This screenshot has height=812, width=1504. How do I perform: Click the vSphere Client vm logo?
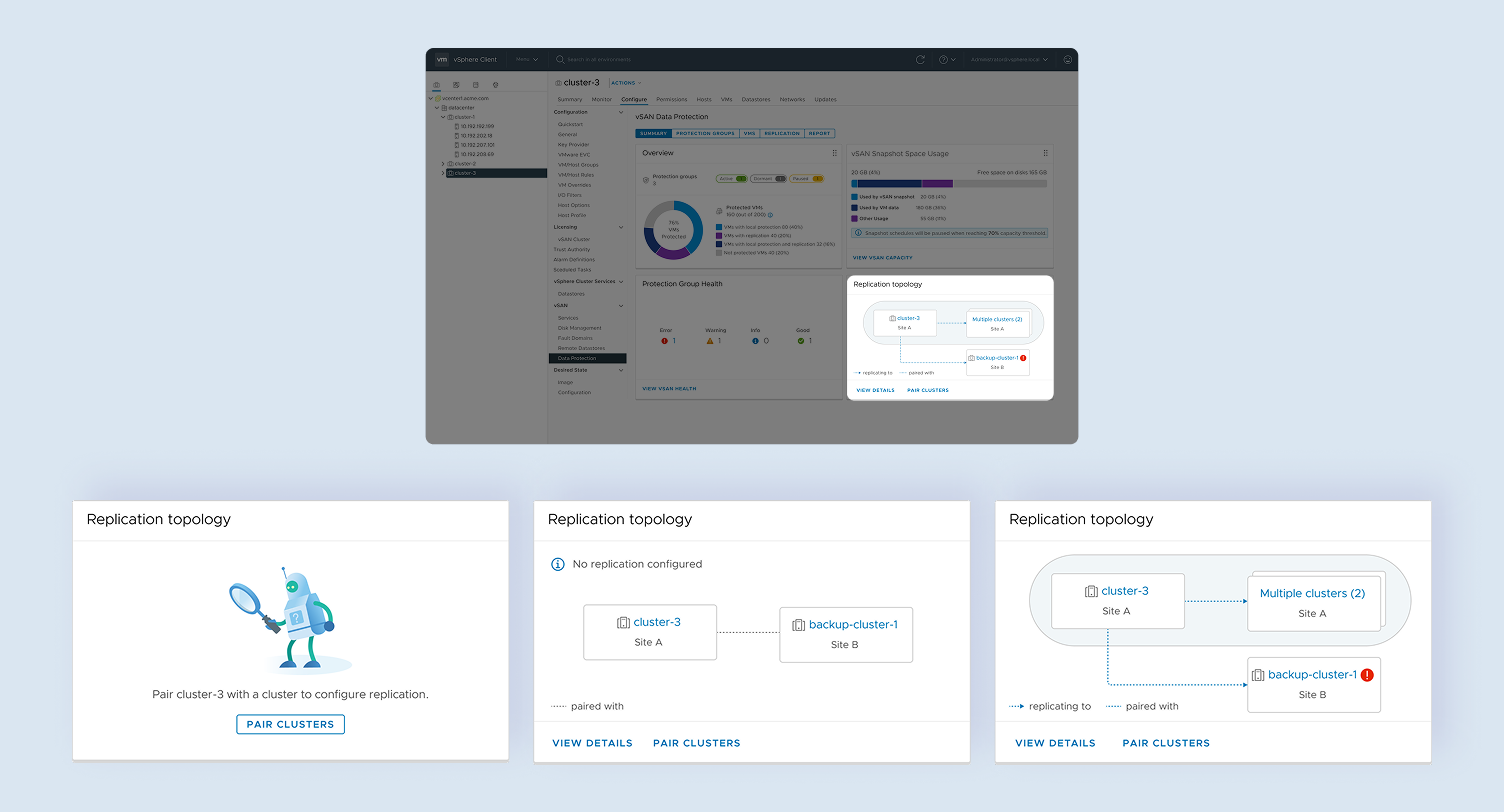pyautogui.click(x=442, y=59)
